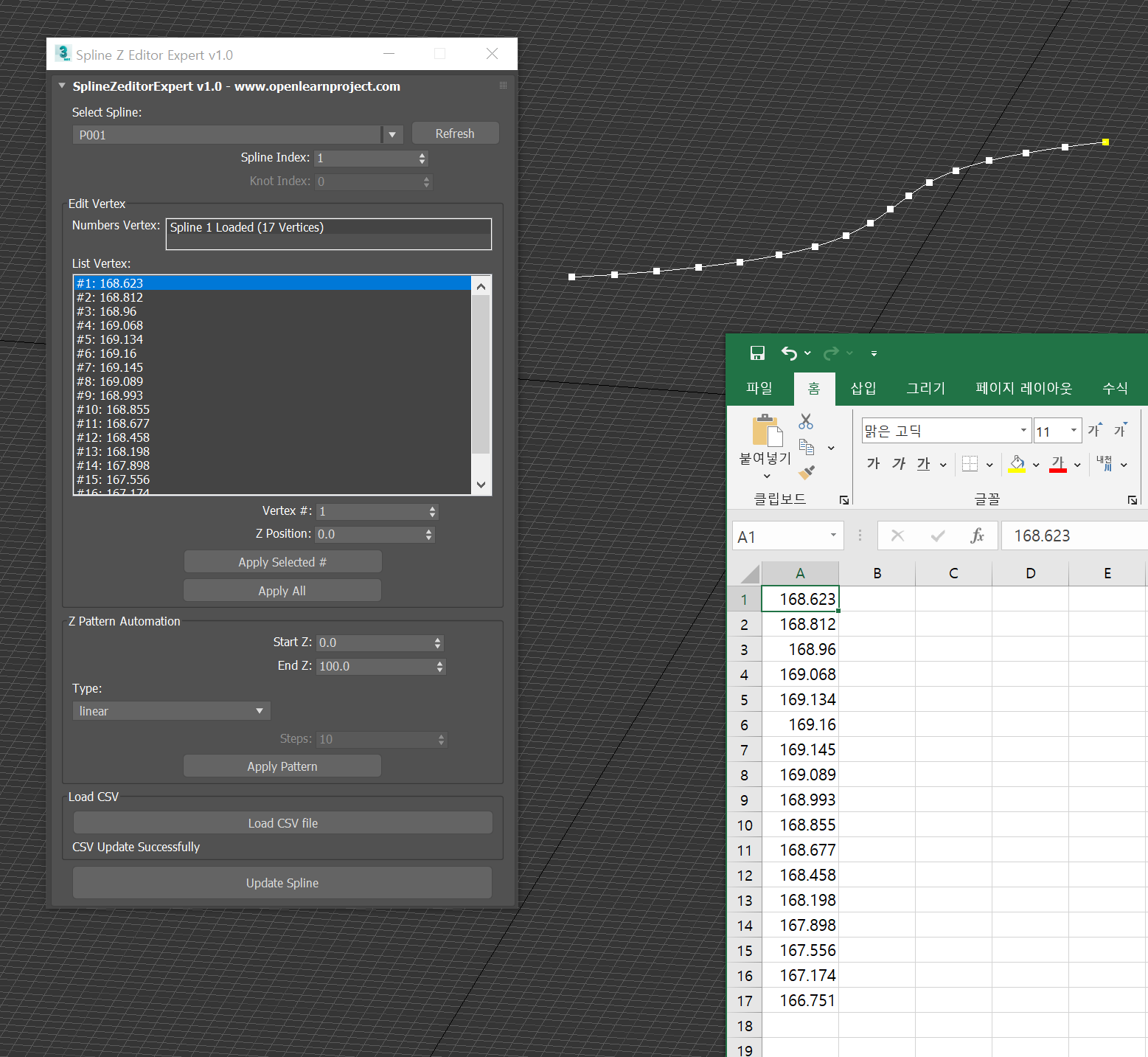The width and height of the screenshot is (1148, 1057).
Task: Click the Apply All button
Action: point(282,590)
